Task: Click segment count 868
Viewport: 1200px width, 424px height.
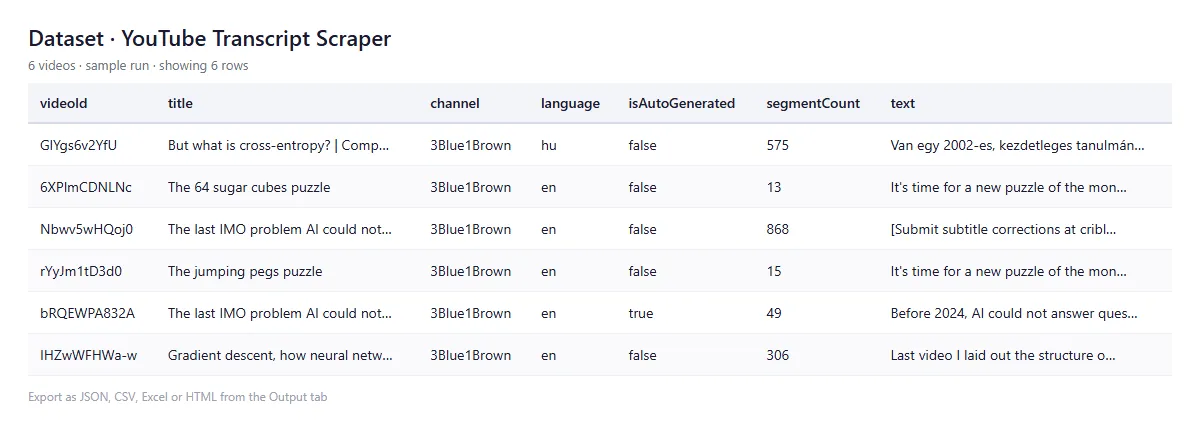Action: [778, 229]
